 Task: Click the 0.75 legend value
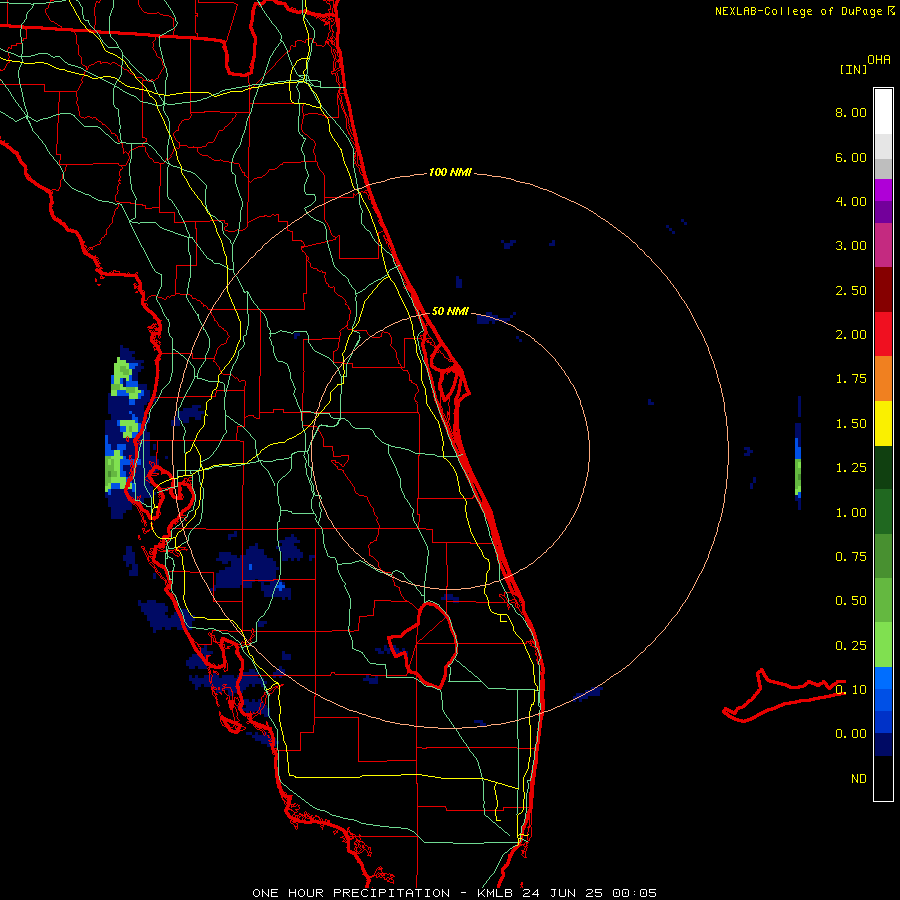tap(851, 557)
